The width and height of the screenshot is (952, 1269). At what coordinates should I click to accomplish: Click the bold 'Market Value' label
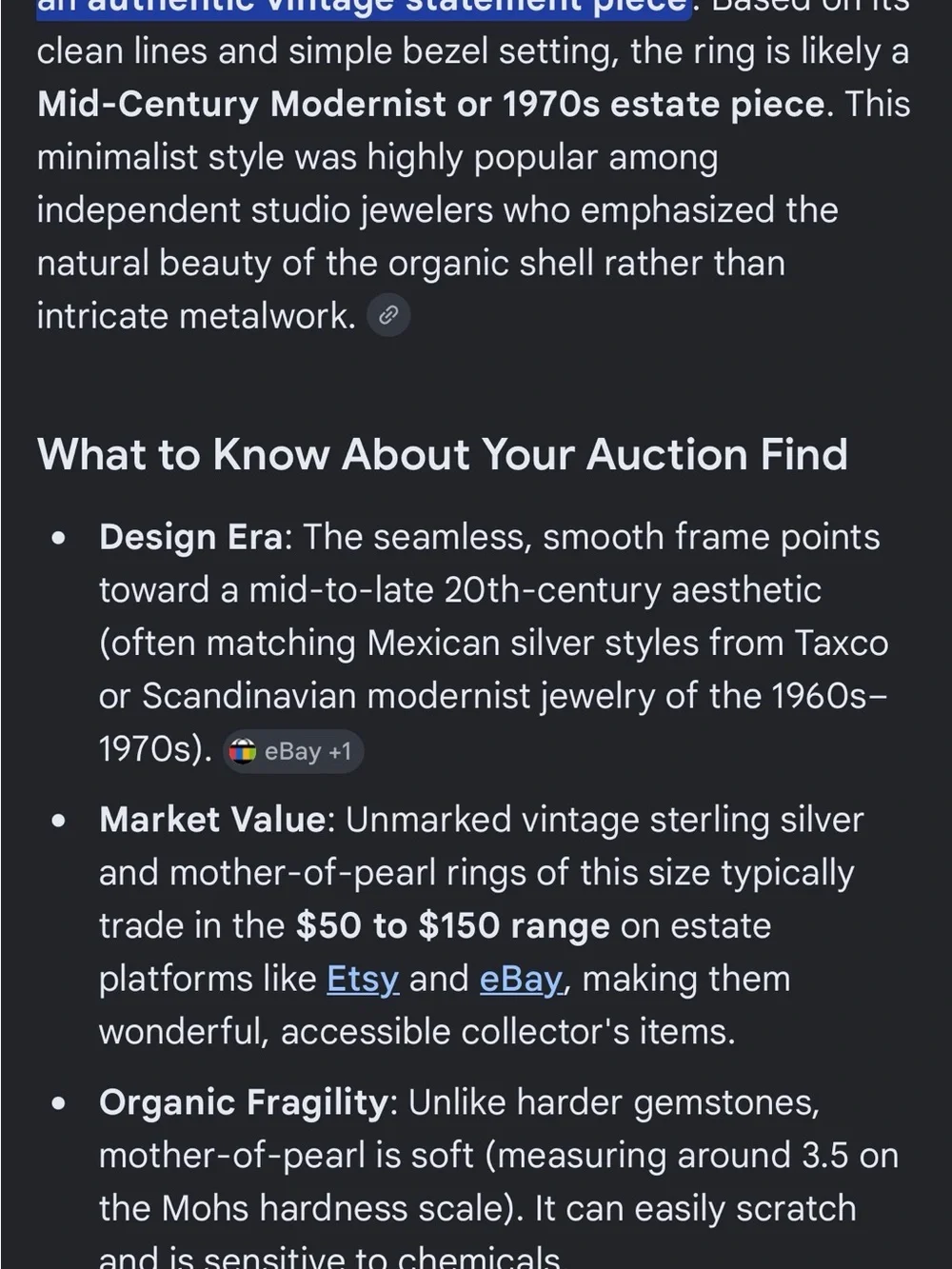point(212,820)
